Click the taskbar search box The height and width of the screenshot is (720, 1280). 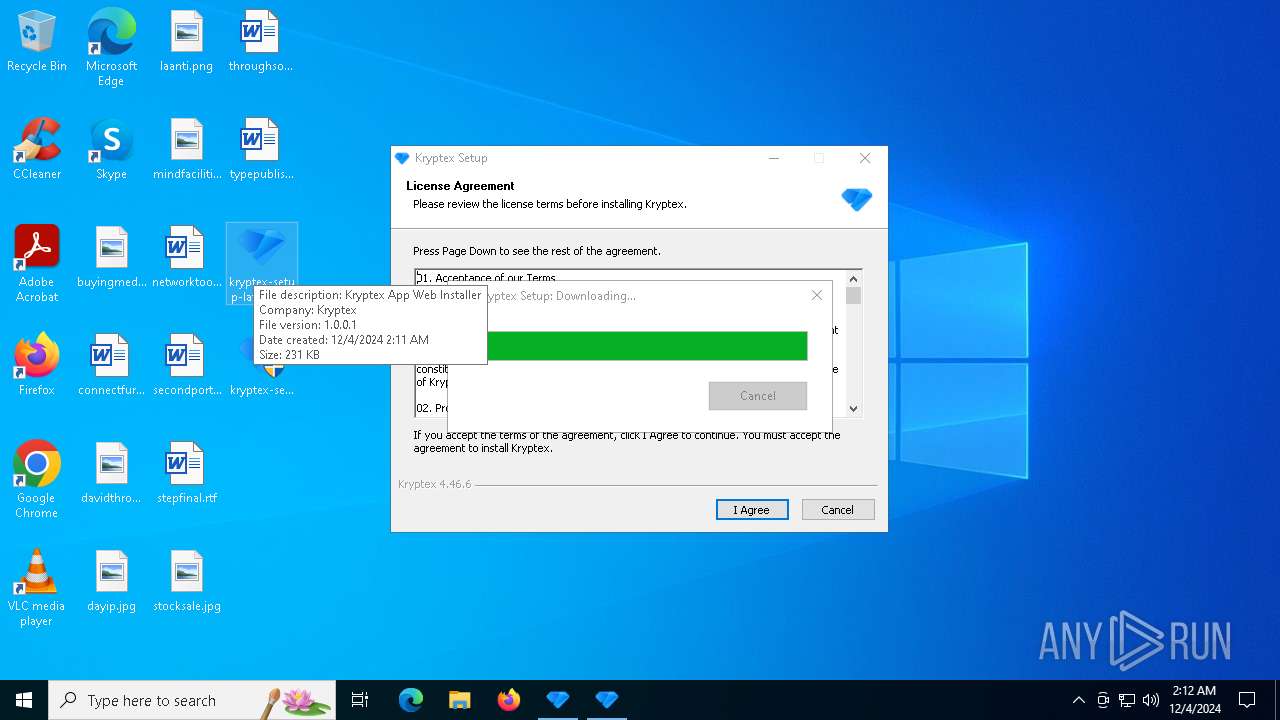click(192, 700)
